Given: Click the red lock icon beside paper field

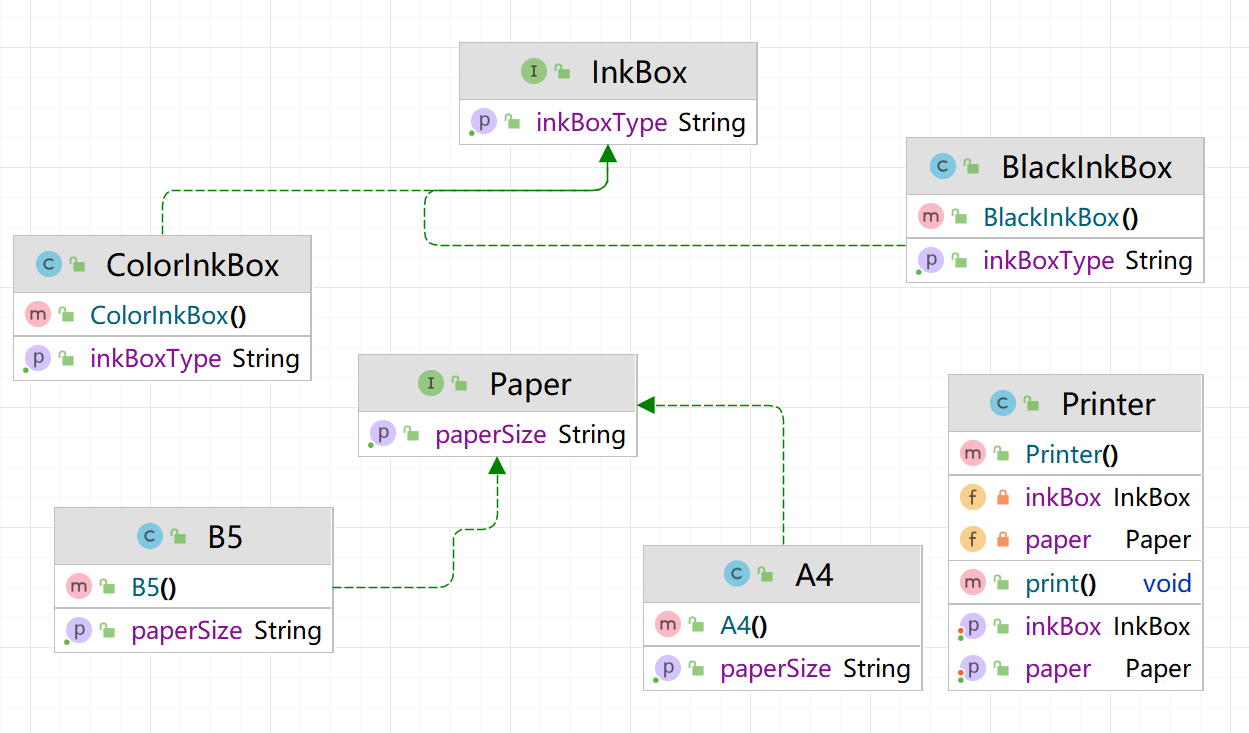Looking at the screenshot, I should (x=1003, y=540).
